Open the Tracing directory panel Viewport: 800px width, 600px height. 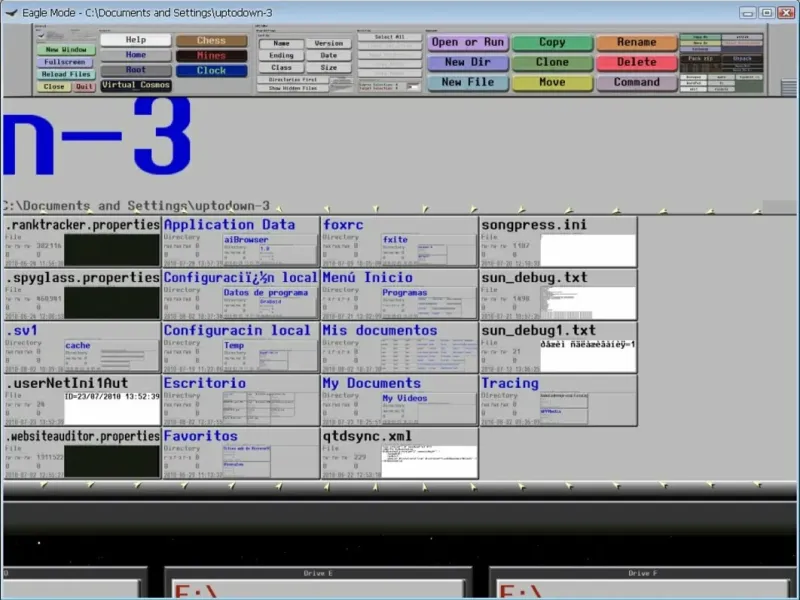[x=558, y=401]
